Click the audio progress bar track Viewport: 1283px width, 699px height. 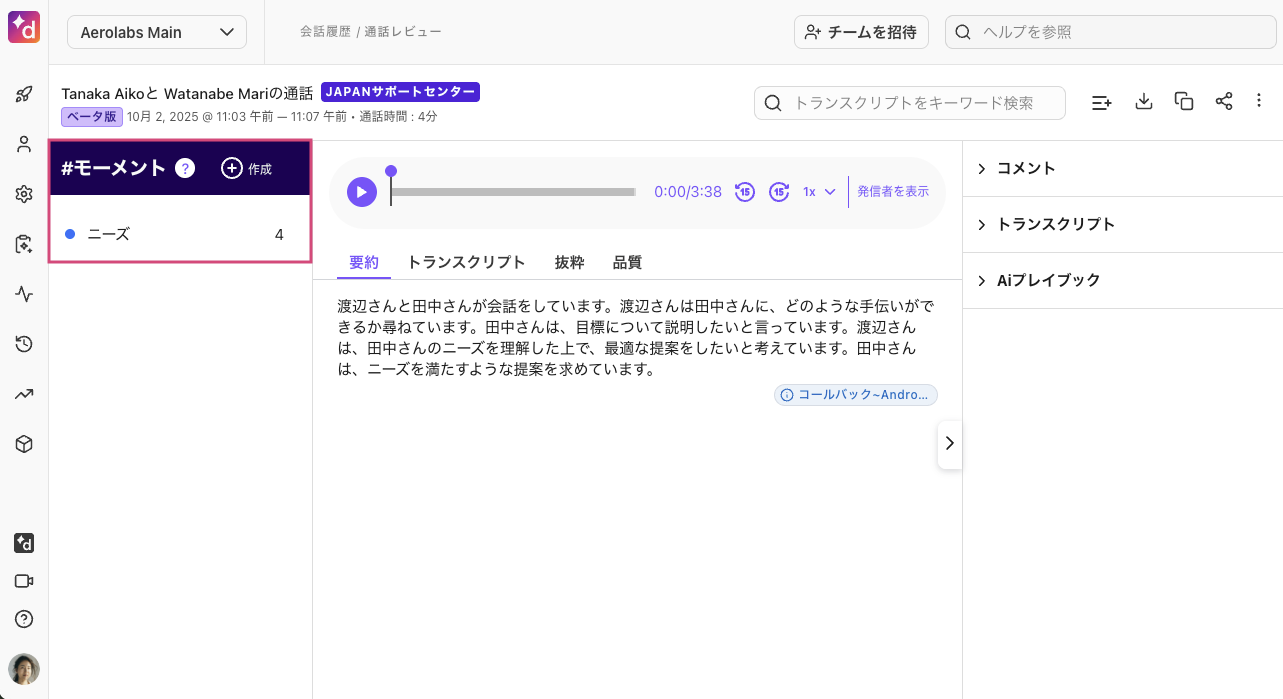pyautogui.click(x=513, y=192)
